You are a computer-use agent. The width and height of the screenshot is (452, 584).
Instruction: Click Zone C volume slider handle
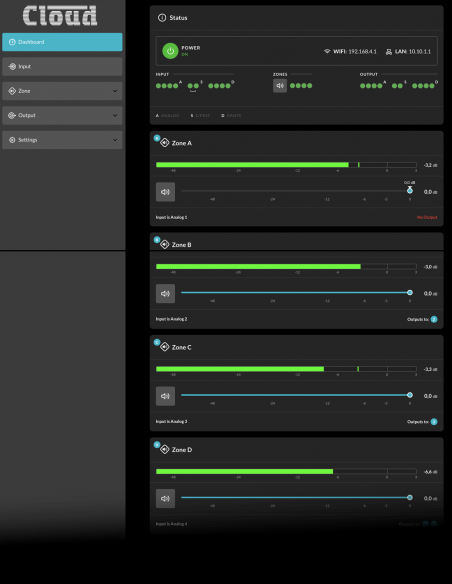tap(410, 395)
